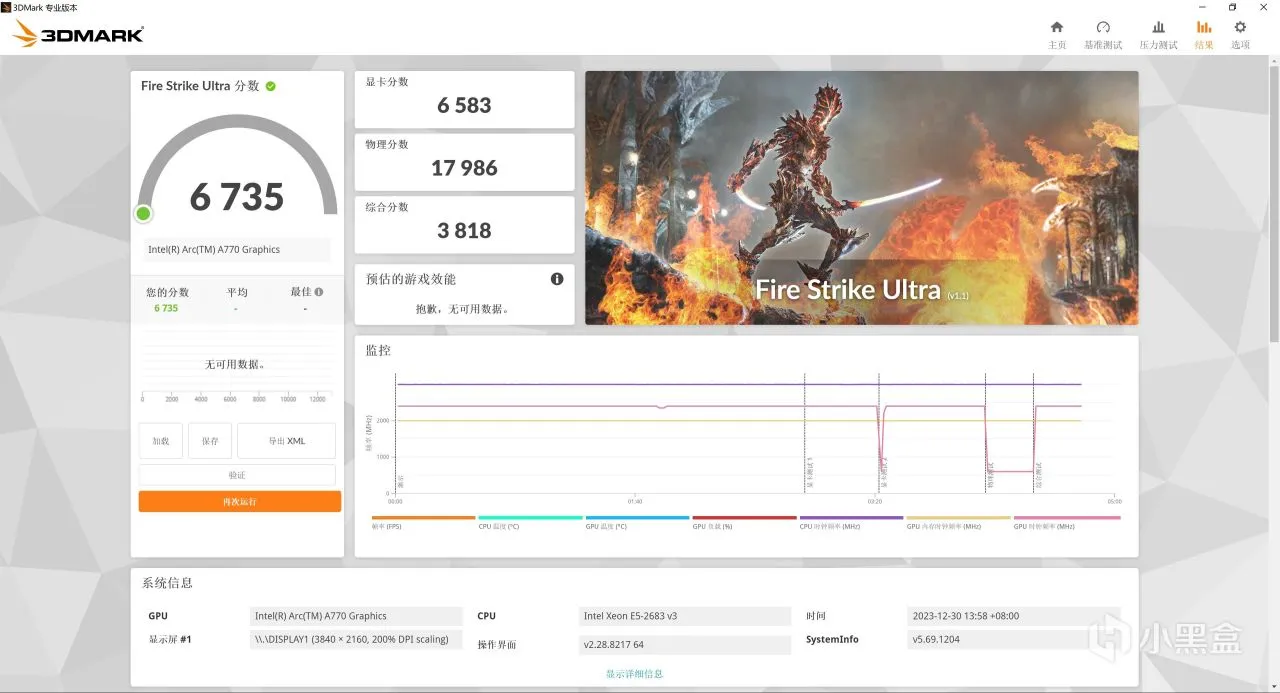Expand detailed system info (显示详细信息)
This screenshot has width=1280, height=693.
pyautogui.click(x=634, y=674)
